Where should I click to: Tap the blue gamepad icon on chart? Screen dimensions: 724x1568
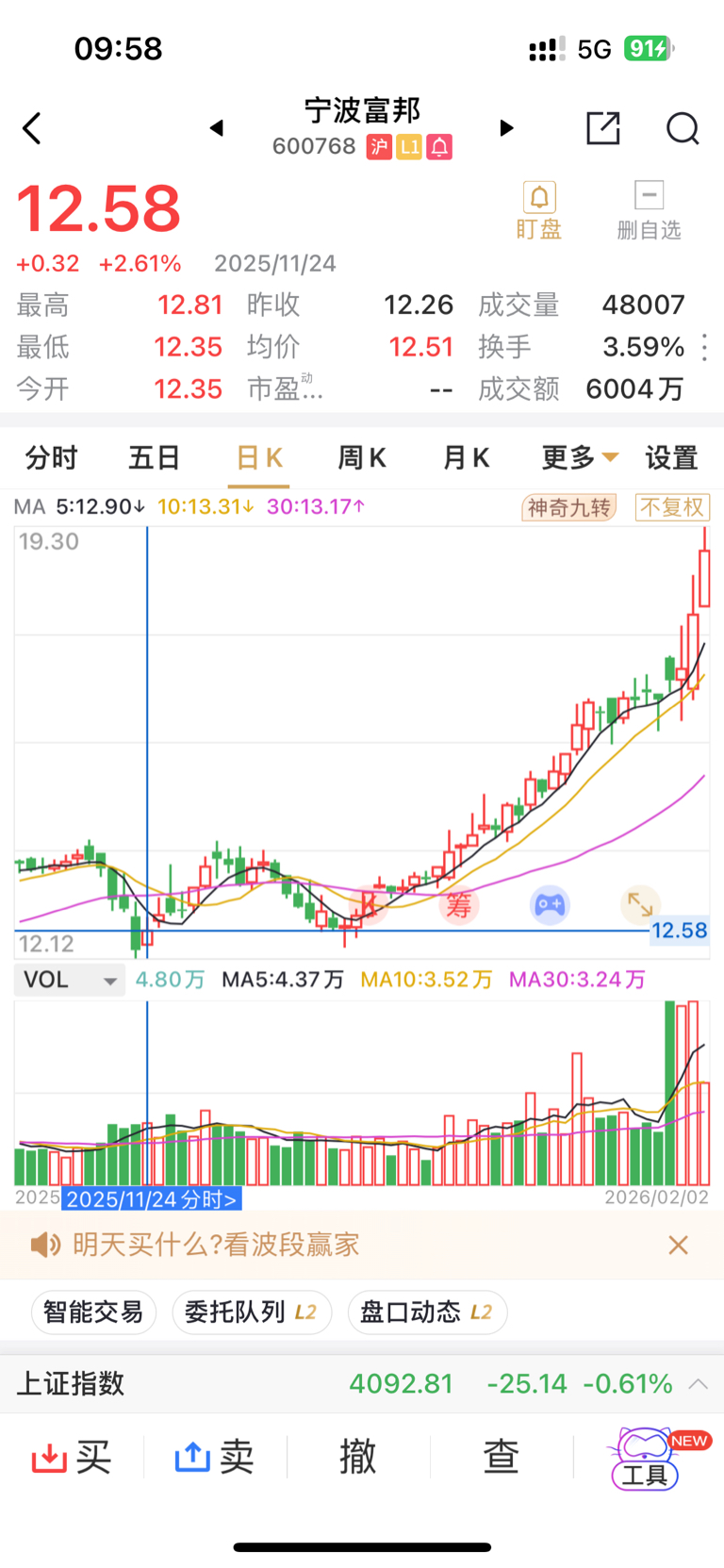coord(550,905)
